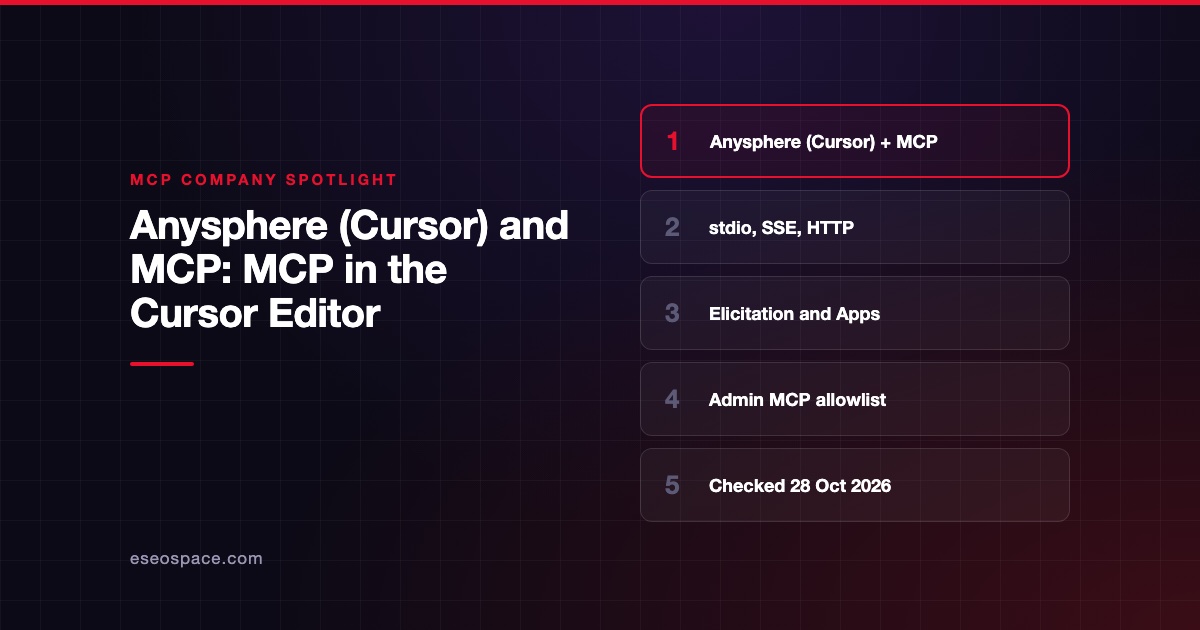Image resolution: width=1200 pixels, height=630 pixels.
Task: Click the eseospace.com link
Action: 196,559
